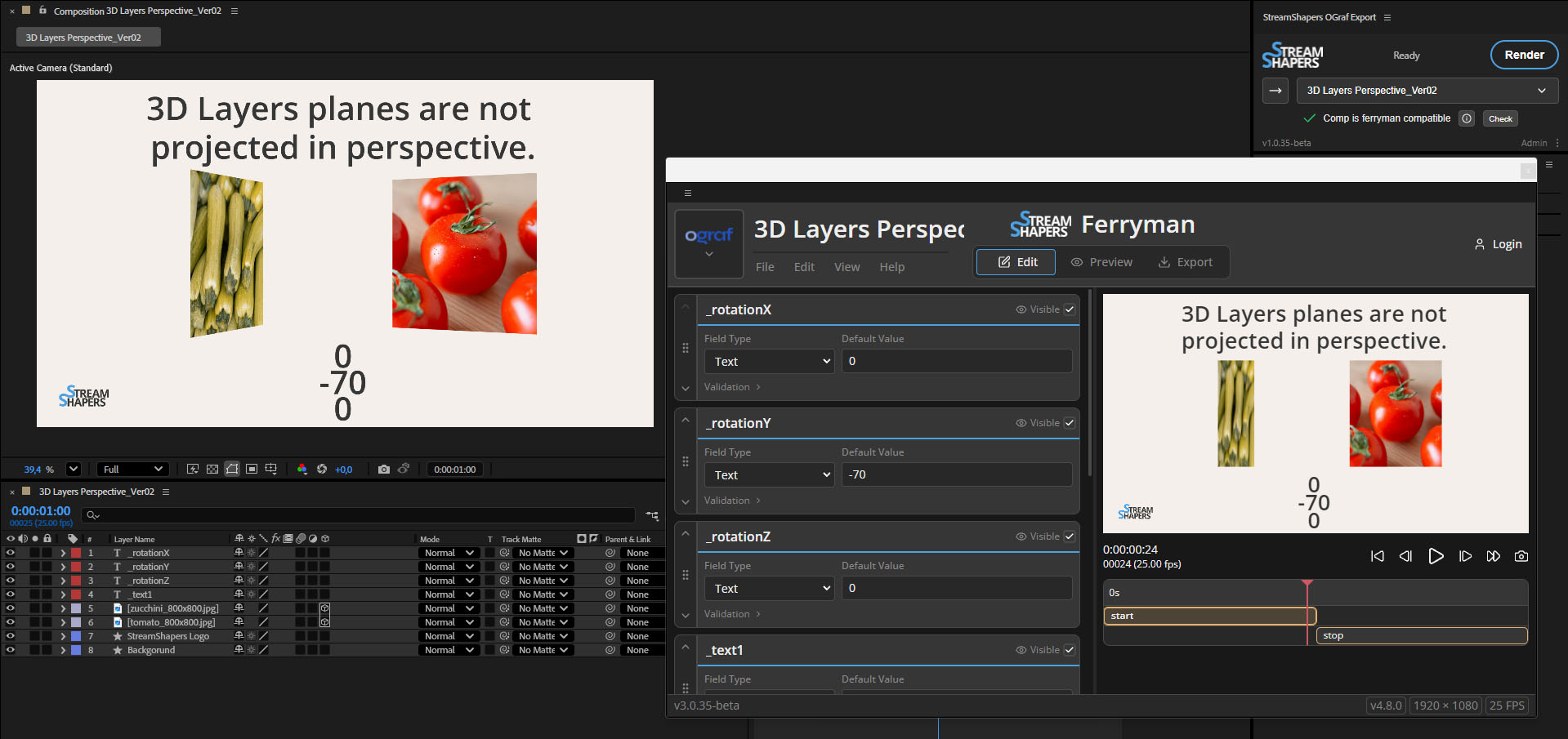The height and width of the screenshot is (739, 1568).
Task: Open the Field Type dropdown for _rotationX
Action: (769, 361)
